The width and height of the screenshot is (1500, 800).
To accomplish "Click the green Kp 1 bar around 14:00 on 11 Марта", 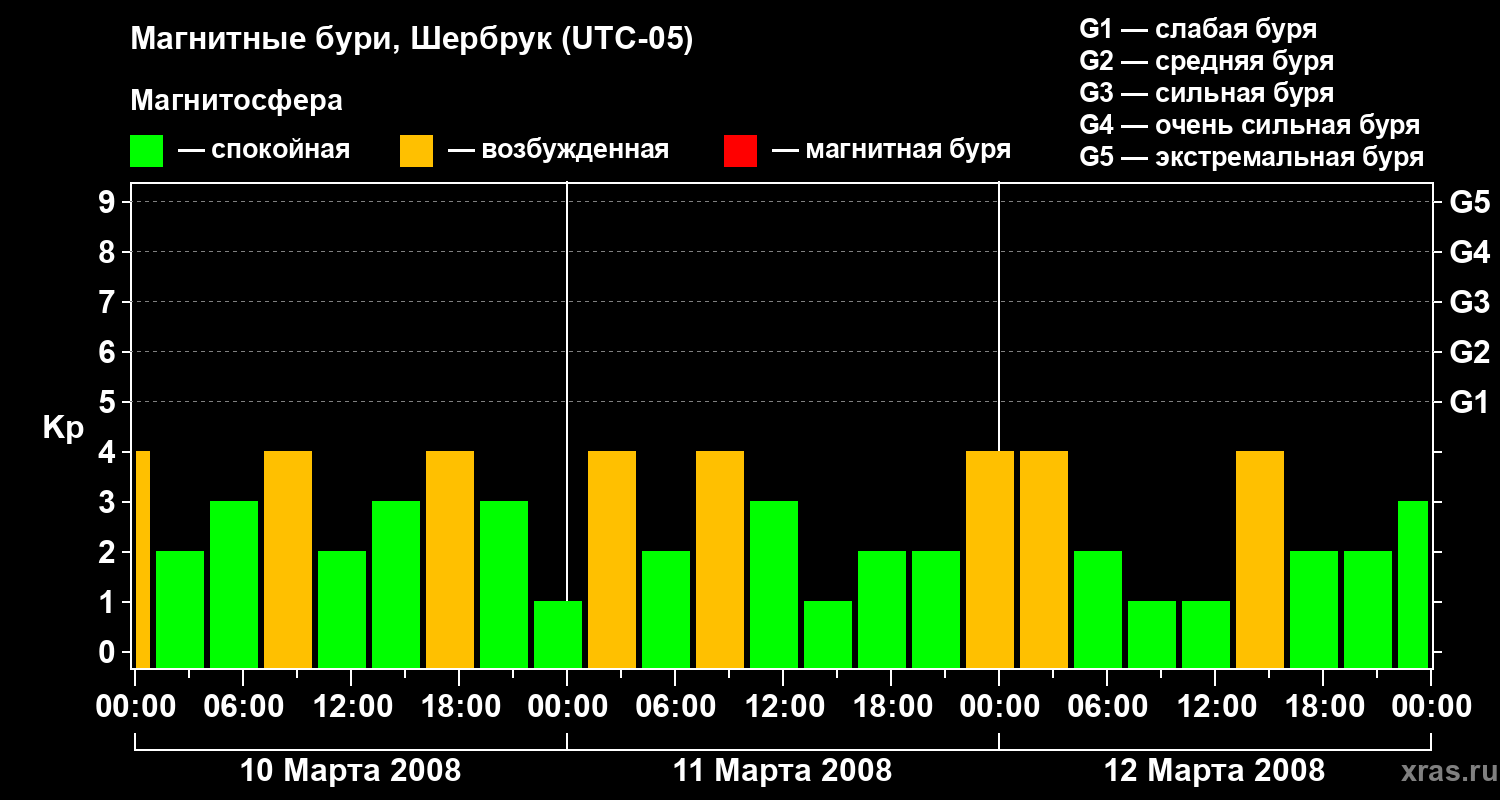I will pos(828,634).
